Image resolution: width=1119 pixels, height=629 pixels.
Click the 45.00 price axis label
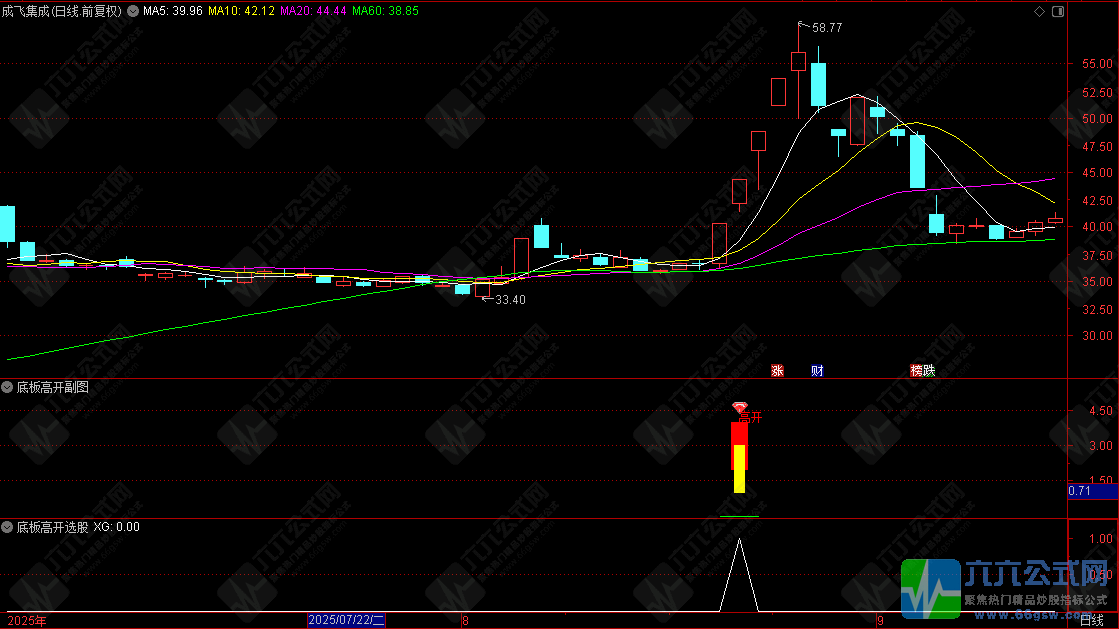1098,173
